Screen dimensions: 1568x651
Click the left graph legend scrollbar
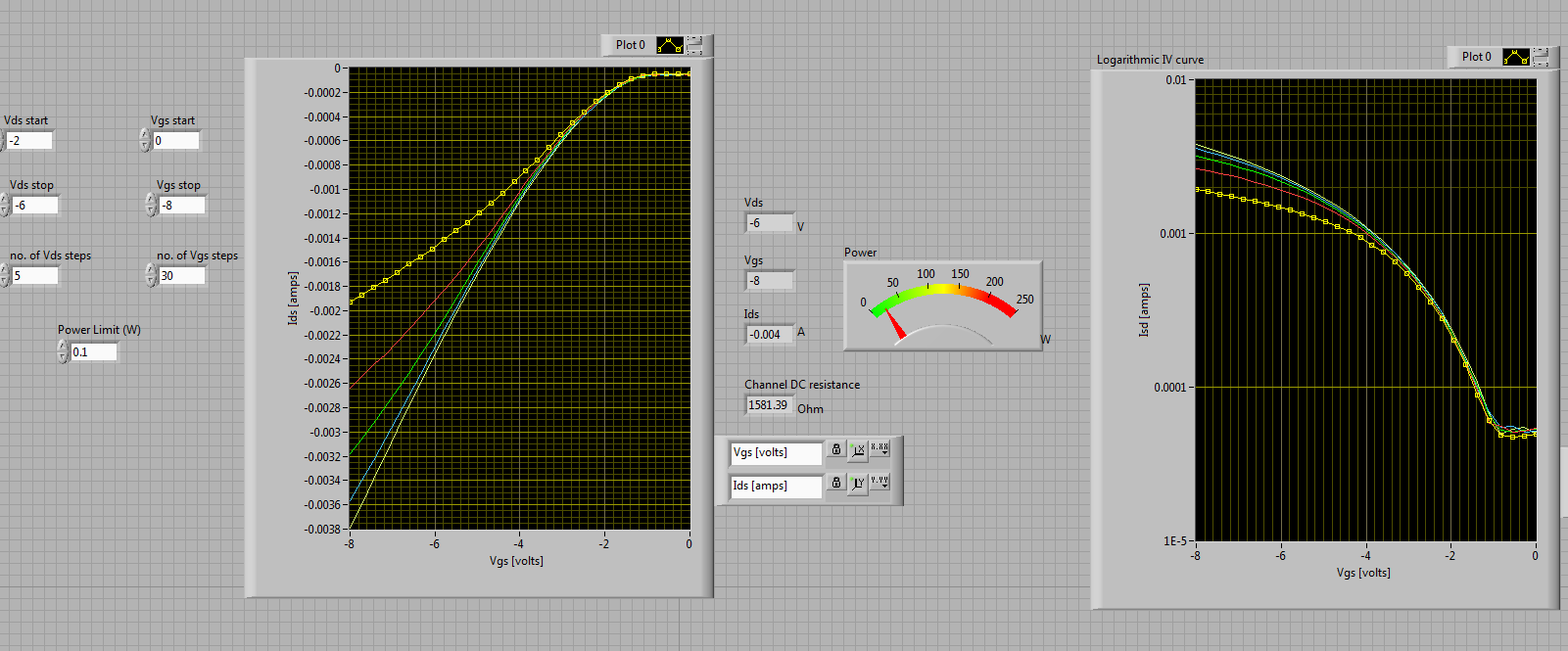click(694, 45)
